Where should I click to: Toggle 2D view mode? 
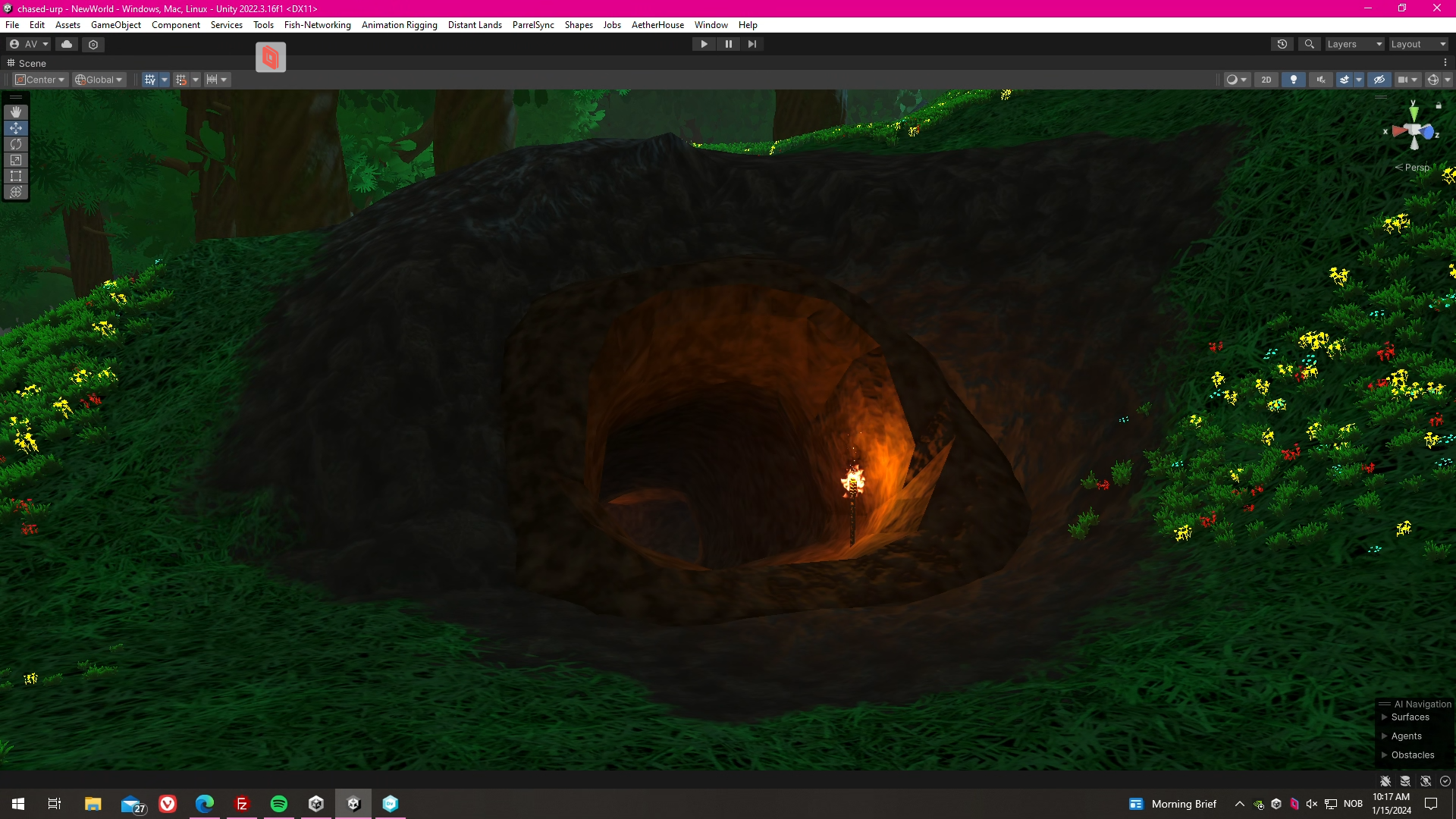click(x=1266, y=80)
